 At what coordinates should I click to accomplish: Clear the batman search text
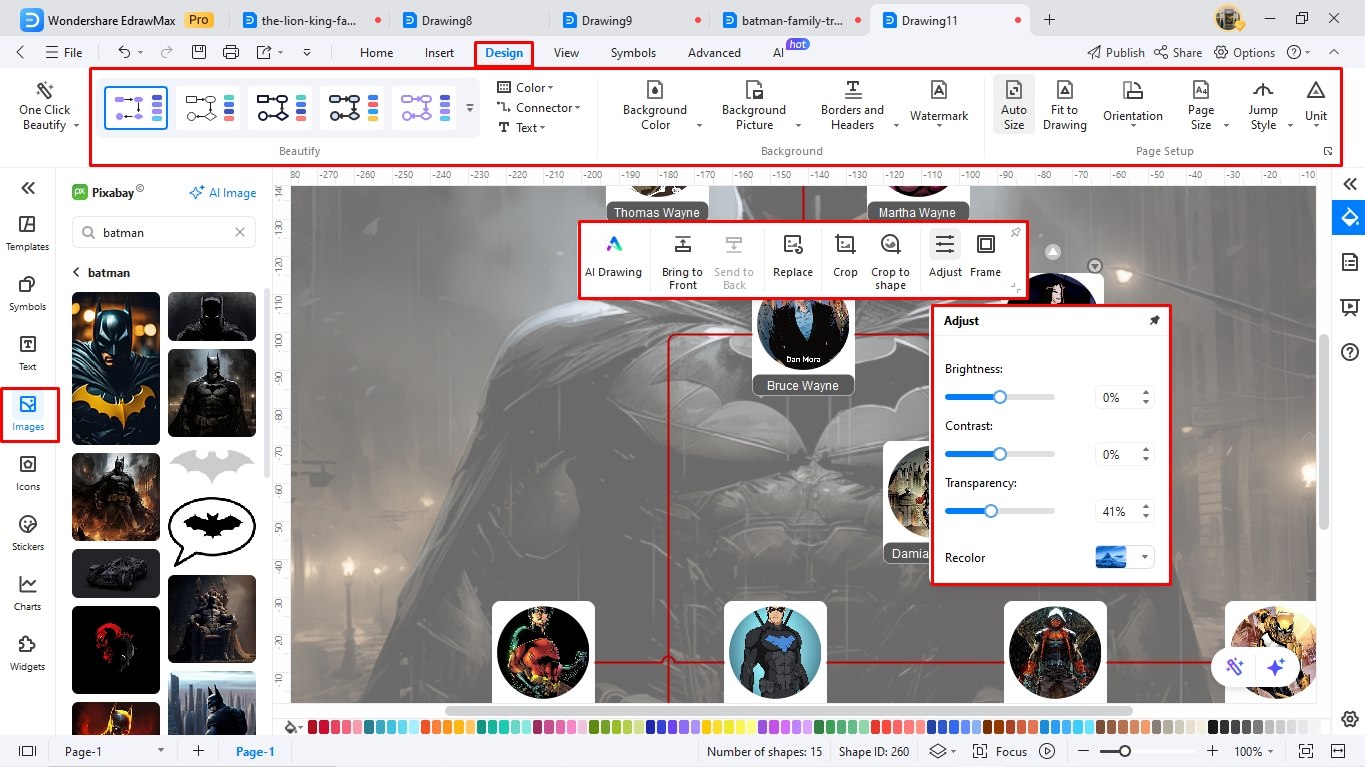240,232
